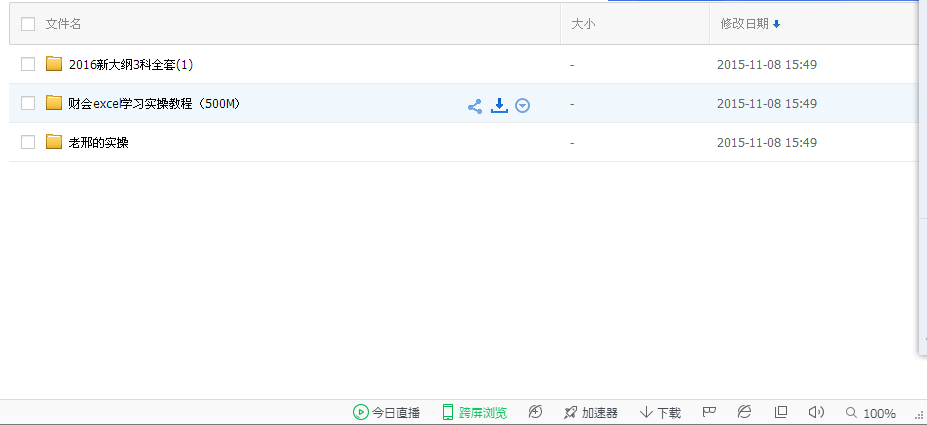Open 今日直播 in the status bar

point(386,412)
